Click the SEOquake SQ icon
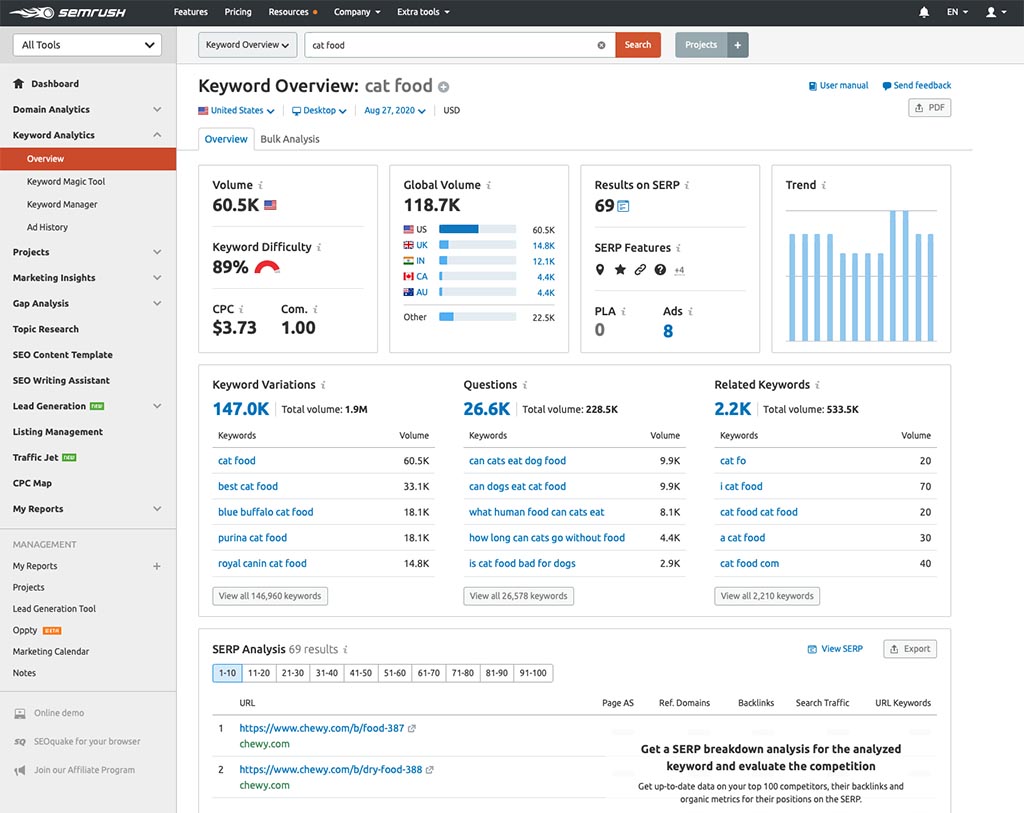This screenshot has width=1024, height=813. coord(20,742)
